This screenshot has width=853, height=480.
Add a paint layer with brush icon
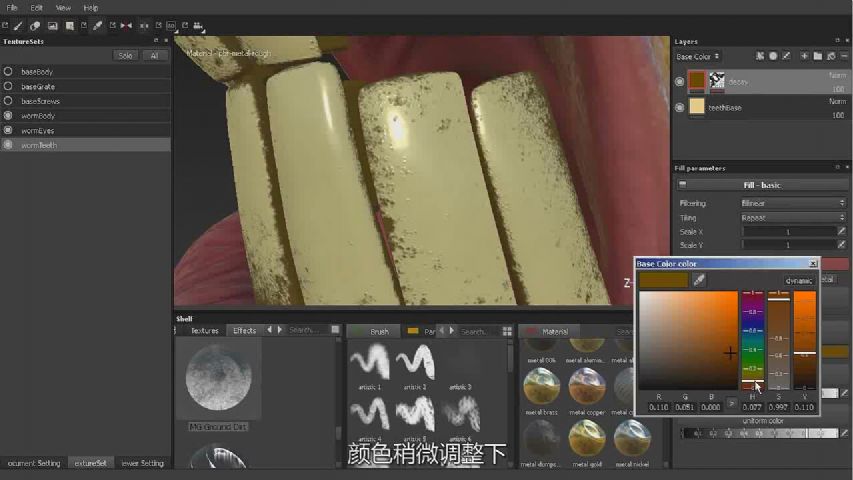click(x=786, y=56)
